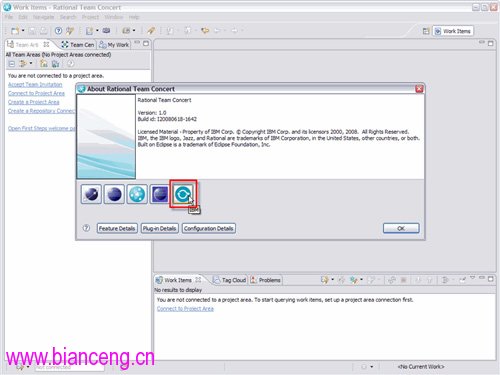Click the New wizard toolbar icon
The width and height of the screenshot is (500, 375).
tap(15, 31)
